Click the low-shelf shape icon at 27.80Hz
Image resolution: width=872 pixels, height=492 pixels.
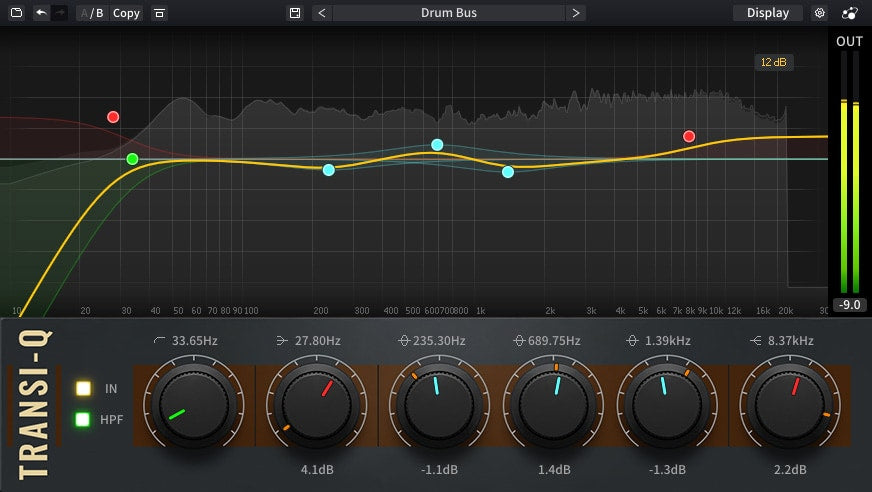pyautogui.click(x=282, y=340)
